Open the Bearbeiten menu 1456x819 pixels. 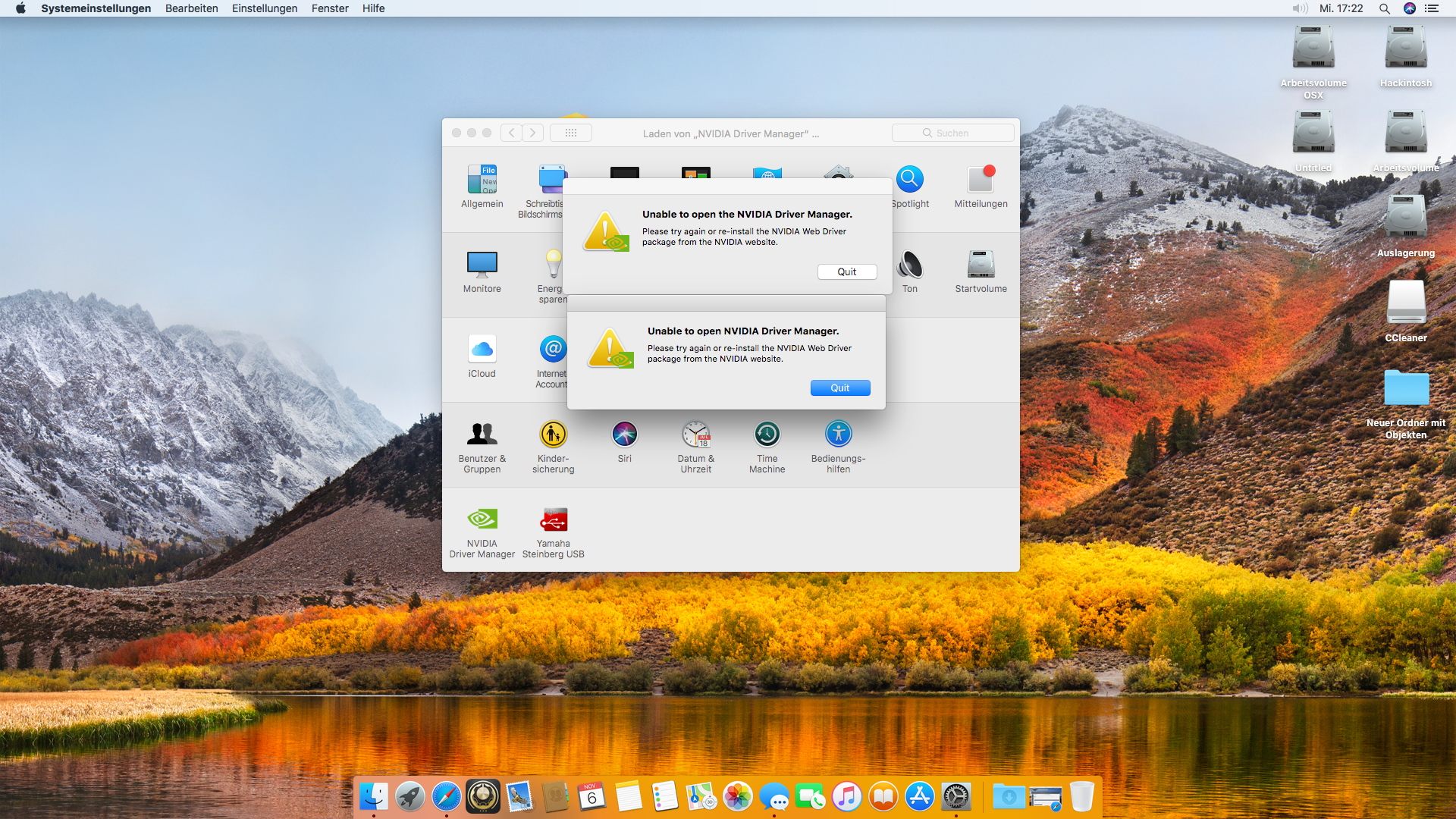point(192,8)
